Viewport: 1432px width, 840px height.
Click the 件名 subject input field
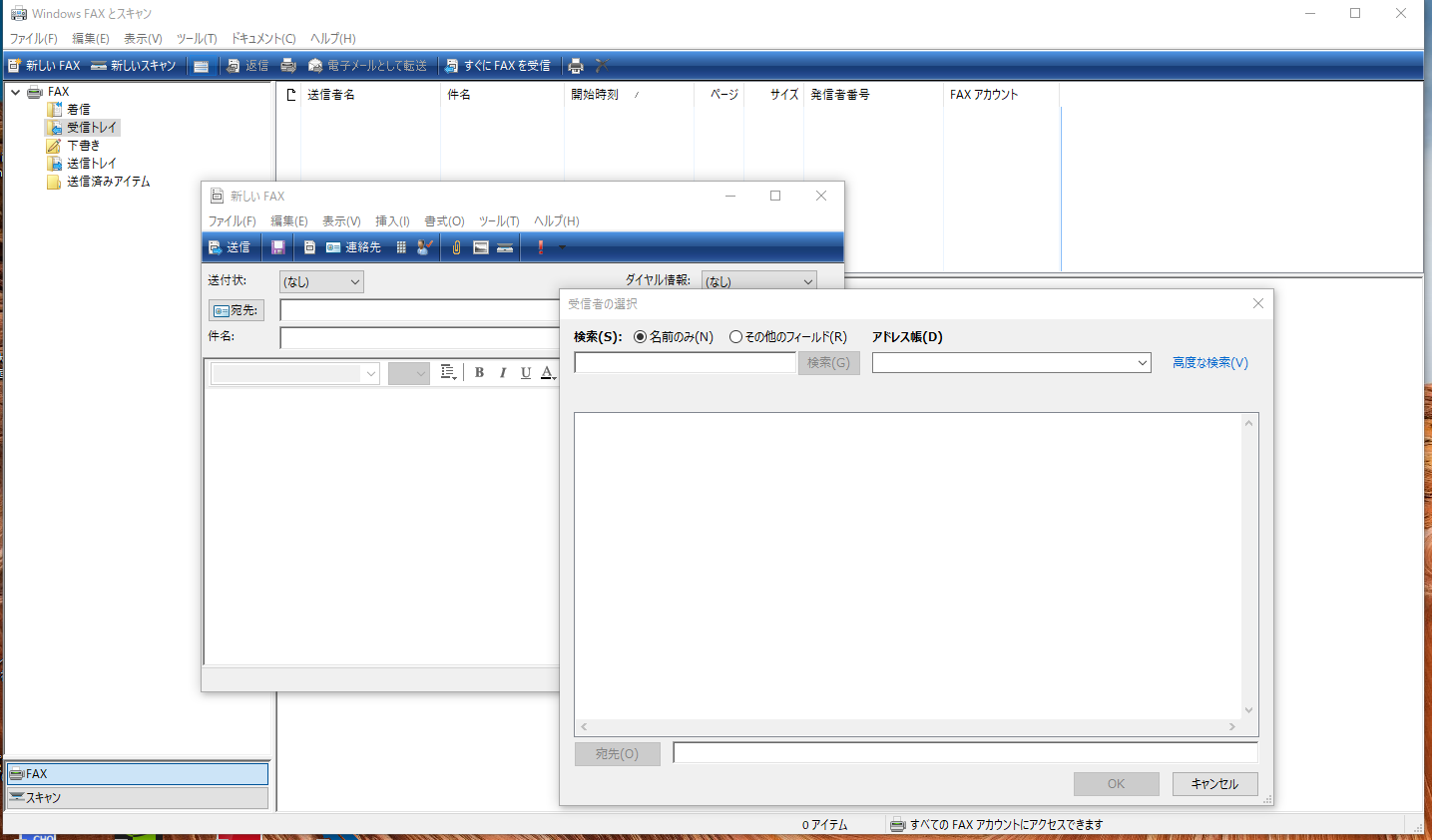[x=419, y=338]
